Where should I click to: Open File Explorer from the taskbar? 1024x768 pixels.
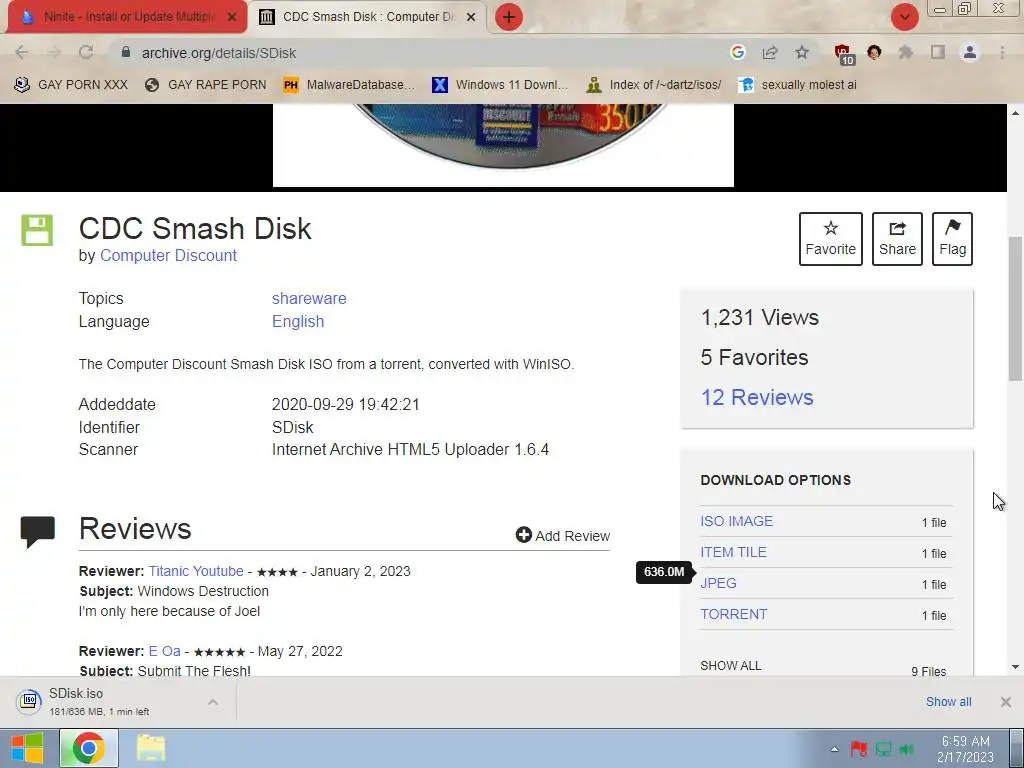[151, 748]
